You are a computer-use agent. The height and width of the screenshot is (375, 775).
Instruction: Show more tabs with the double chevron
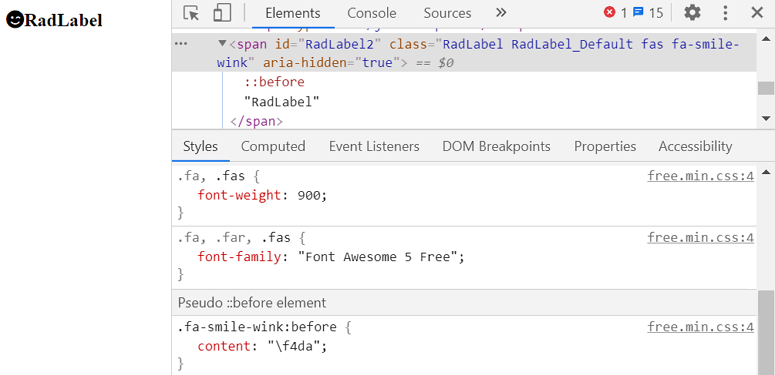[501, 13]
